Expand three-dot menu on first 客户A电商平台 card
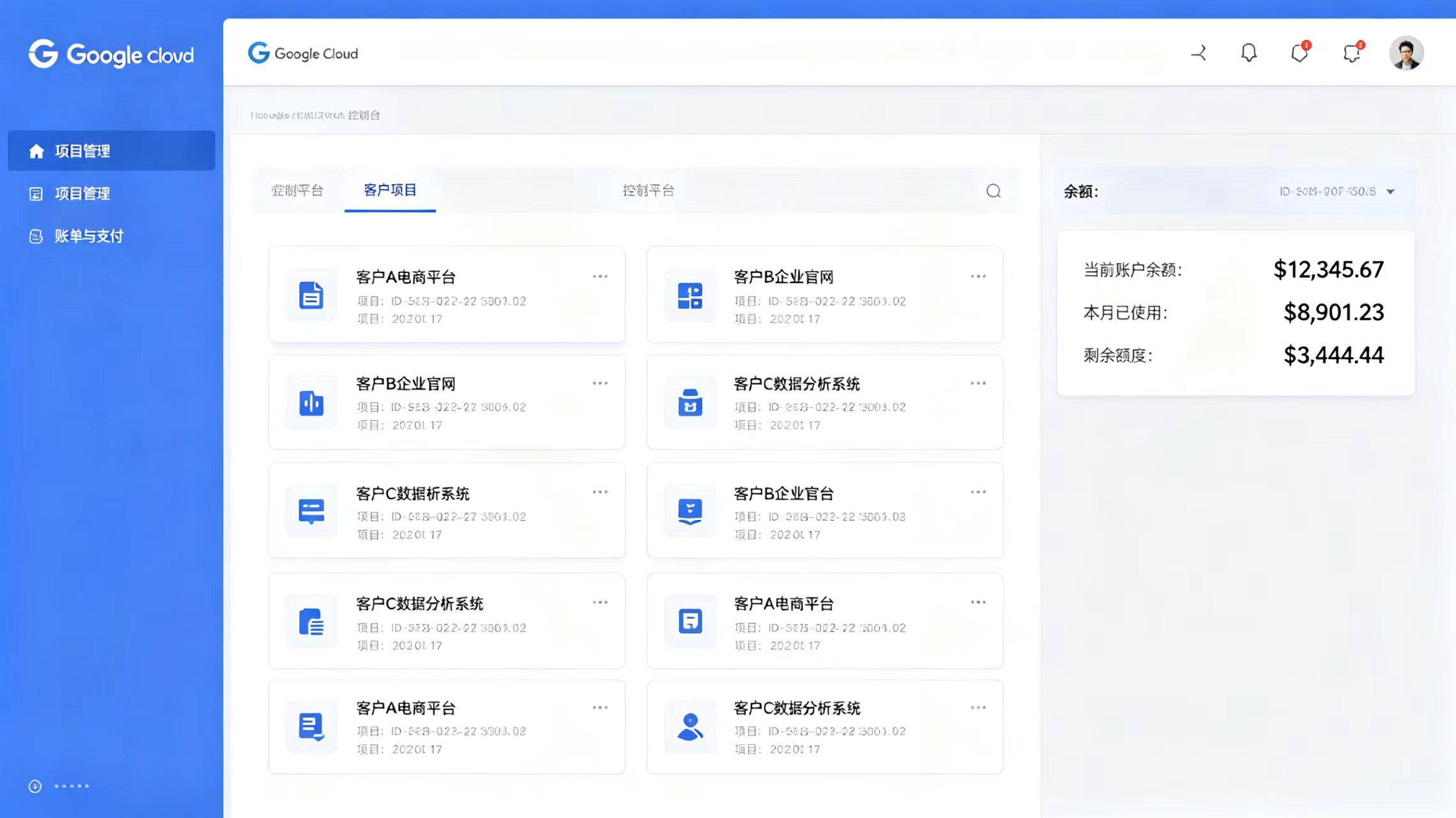Screen dimensions: 1456x818 click(x=600, y=277)
